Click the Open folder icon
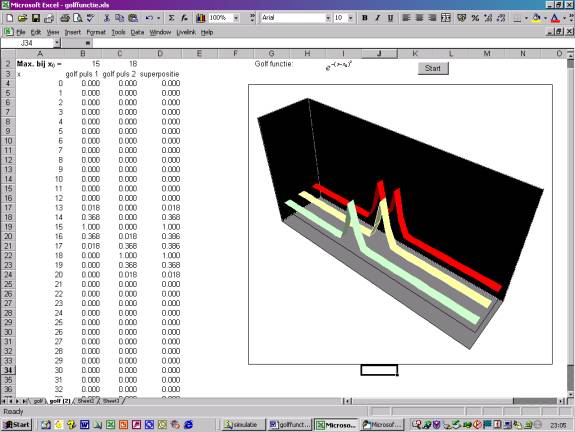This screenshot has width=575, height=432. [22, 18]
